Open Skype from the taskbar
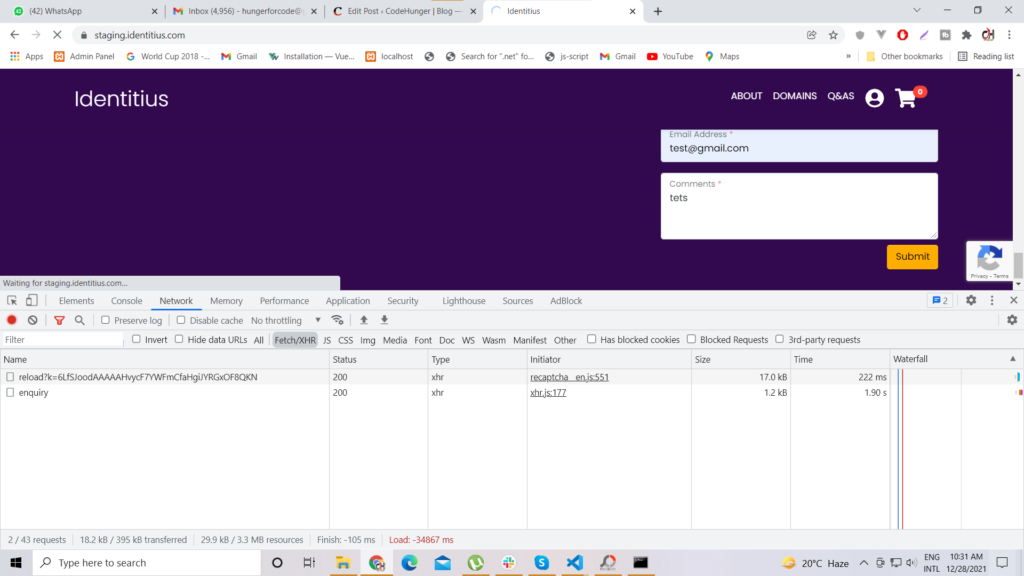The image size is (1024, 576). click(541, 562)
